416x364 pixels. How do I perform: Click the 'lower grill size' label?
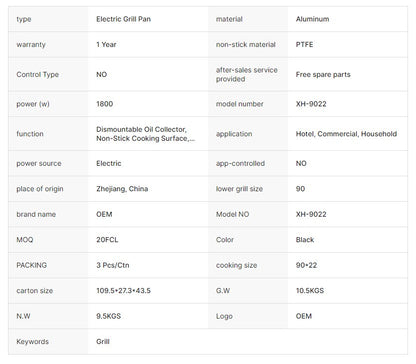[x=239, y=189]
